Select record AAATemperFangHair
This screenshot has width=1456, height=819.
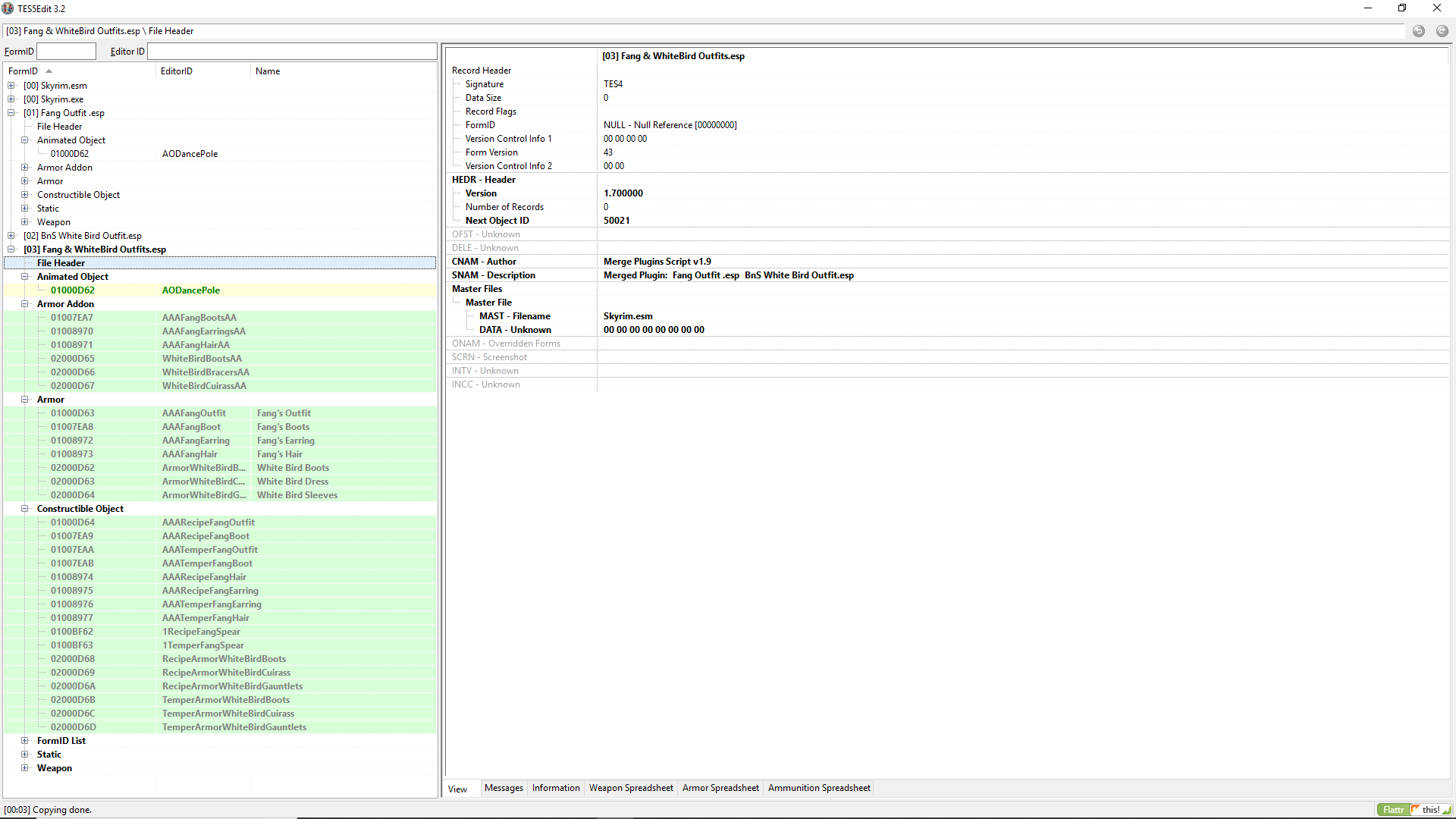(220, 618)
